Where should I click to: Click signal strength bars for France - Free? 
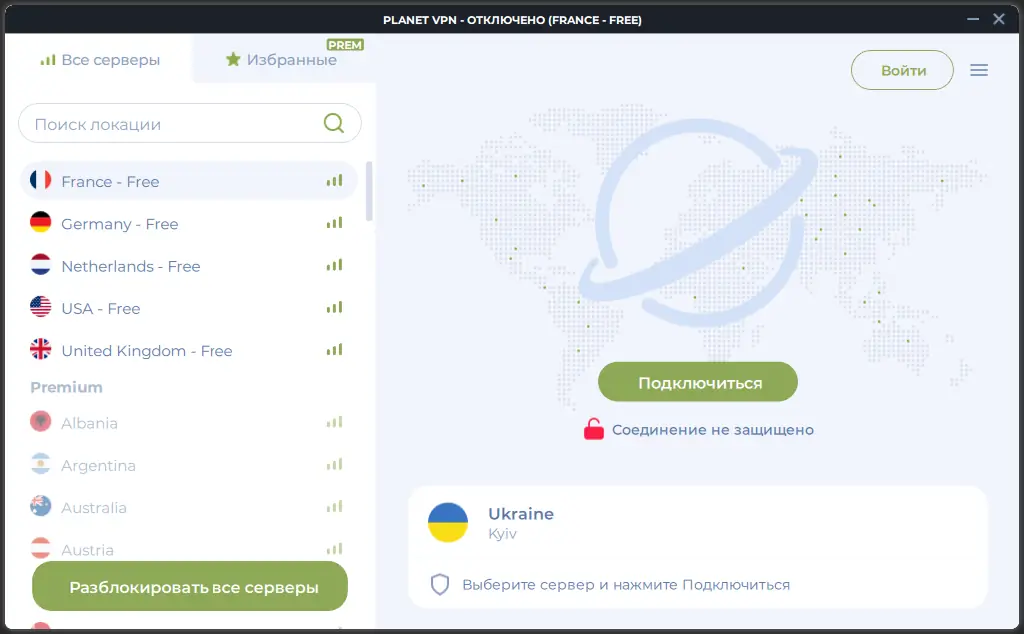click(334, 180)
